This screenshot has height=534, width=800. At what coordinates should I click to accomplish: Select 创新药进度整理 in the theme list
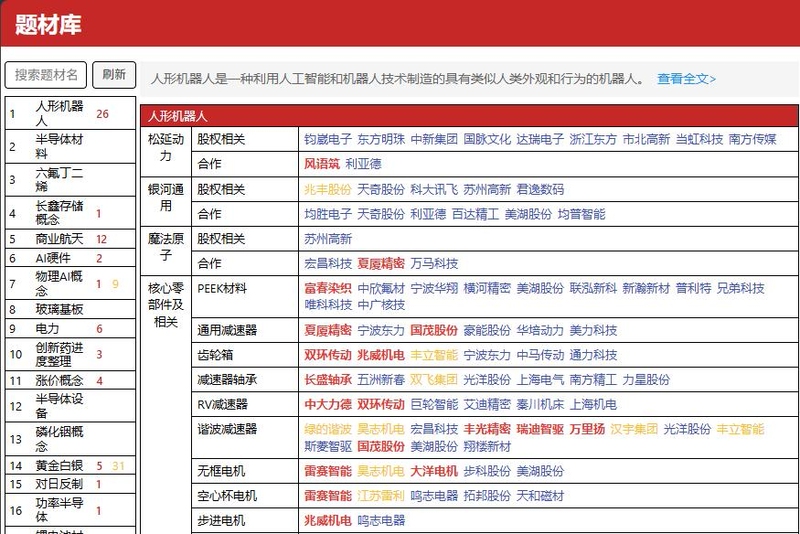(x=70, y=354)
